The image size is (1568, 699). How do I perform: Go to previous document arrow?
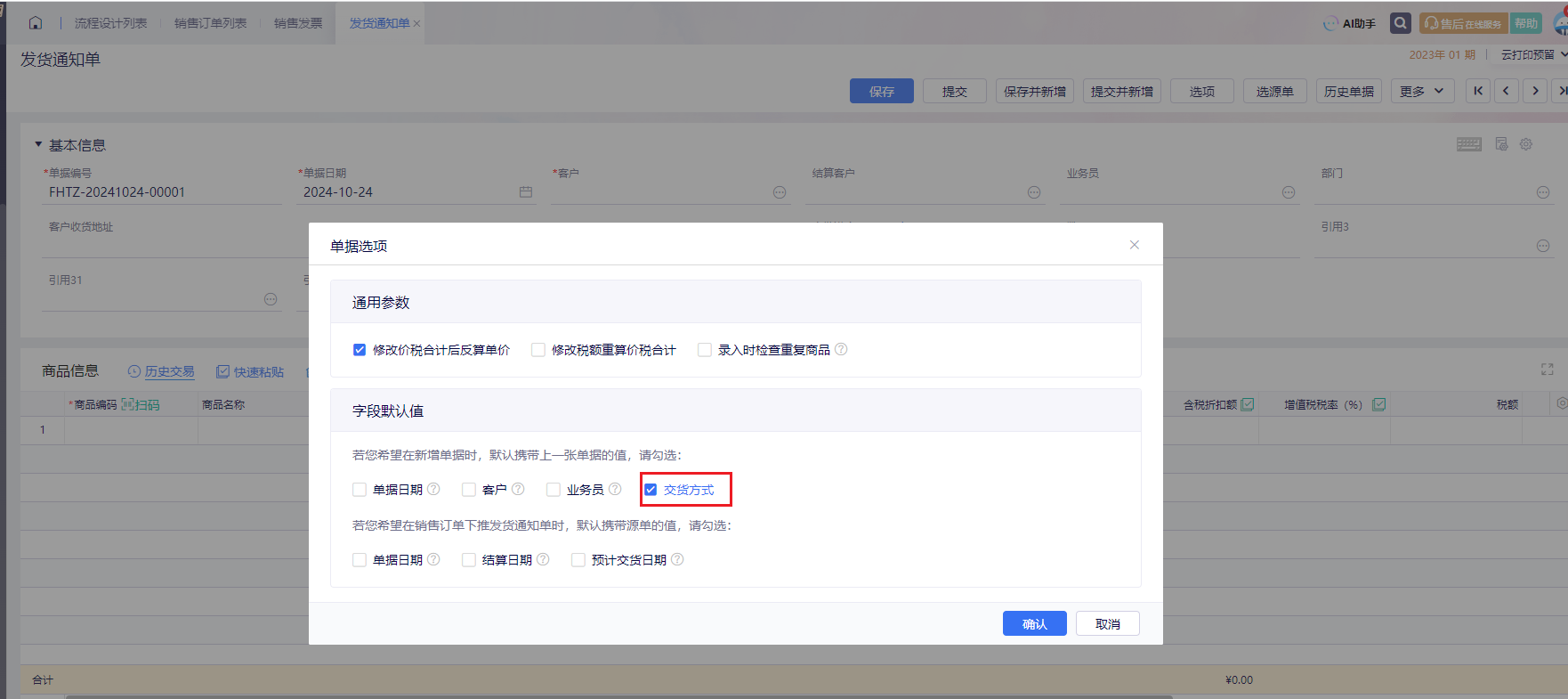click(x=1507, y=91)
